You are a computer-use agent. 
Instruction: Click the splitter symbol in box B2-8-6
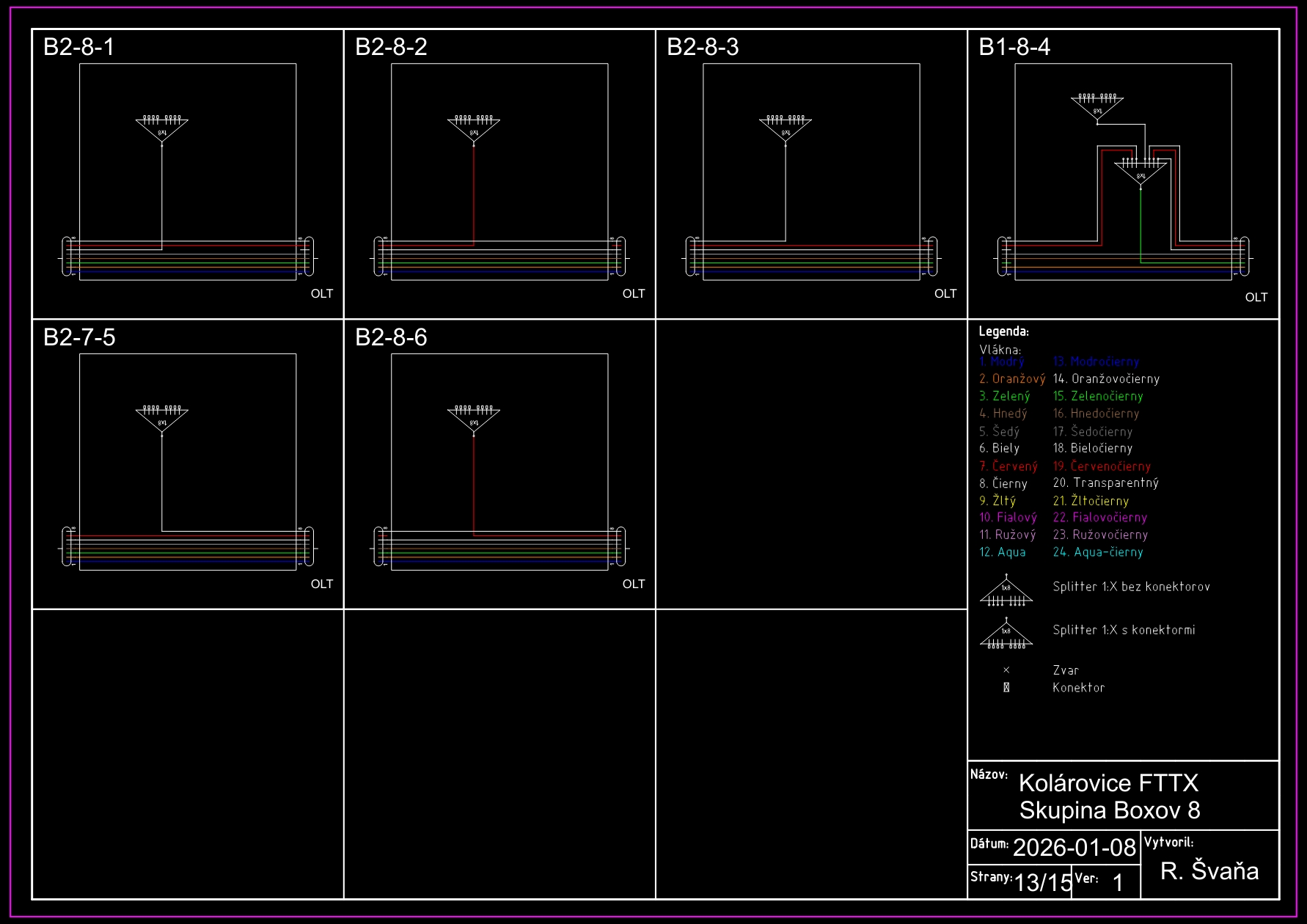[x=474, y=418]
